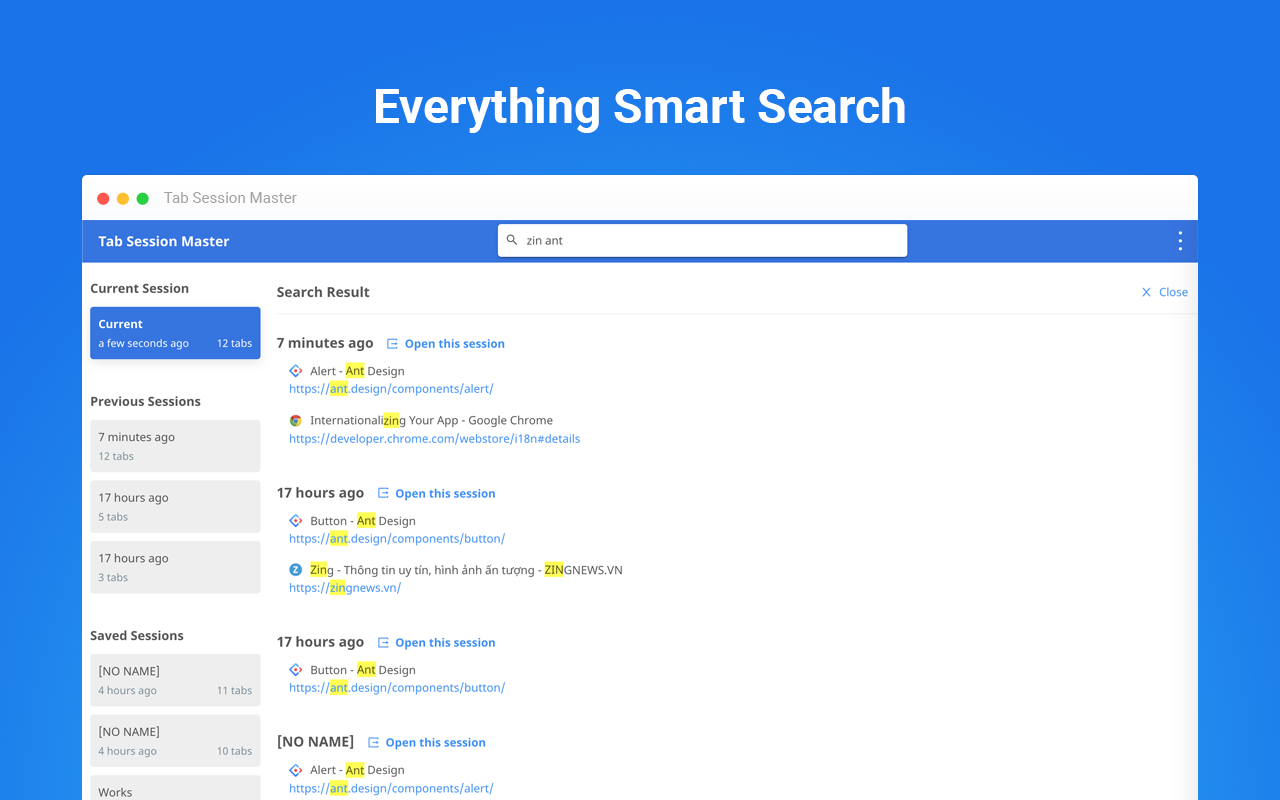Close the search results panel
Screen dimensions: 1280x800
click(1164, 292)
